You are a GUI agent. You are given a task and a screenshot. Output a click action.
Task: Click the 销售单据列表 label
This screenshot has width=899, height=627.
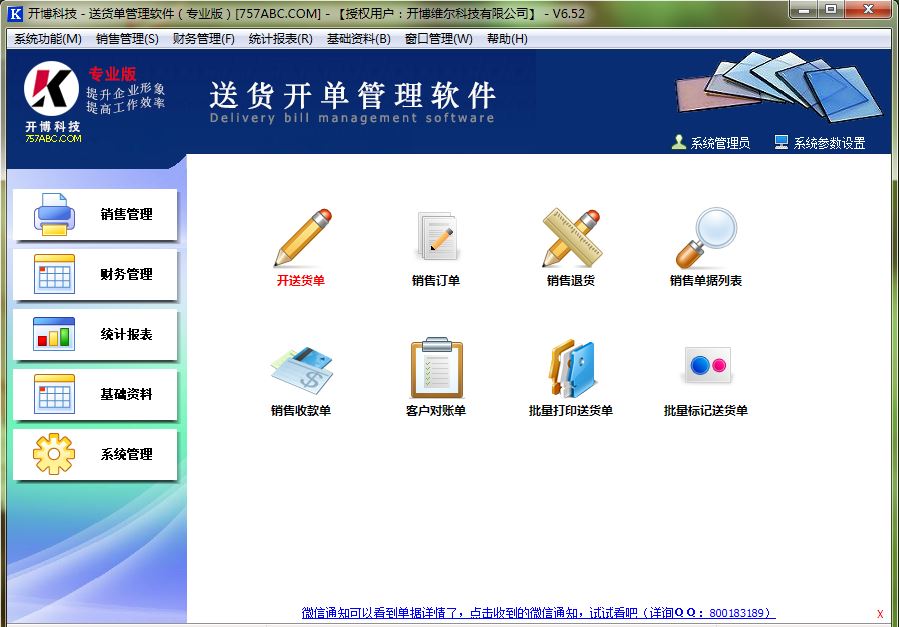(706, 280)
